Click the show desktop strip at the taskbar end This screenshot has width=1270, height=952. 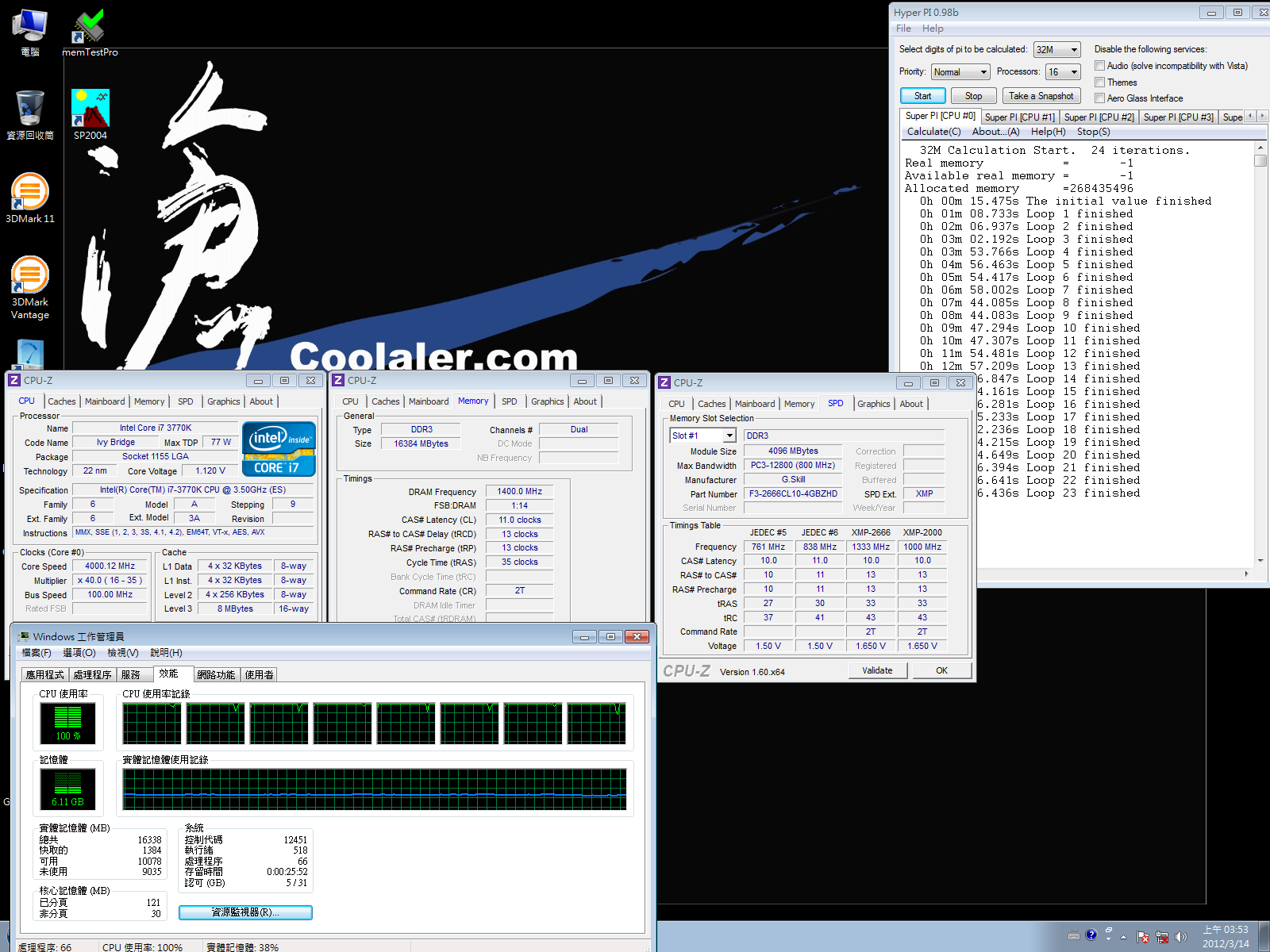1264,936
